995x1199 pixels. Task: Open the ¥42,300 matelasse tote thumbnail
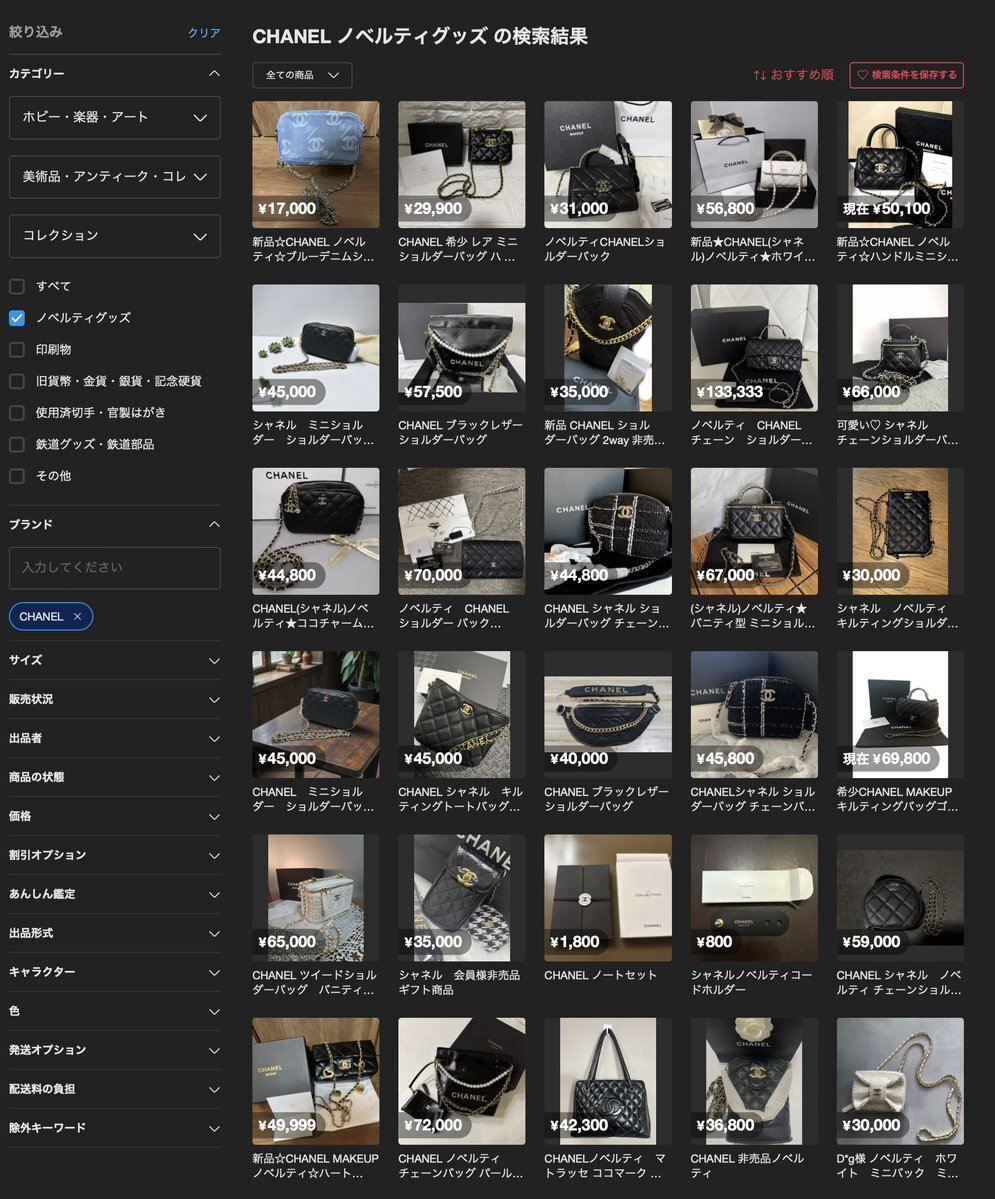608,1081
